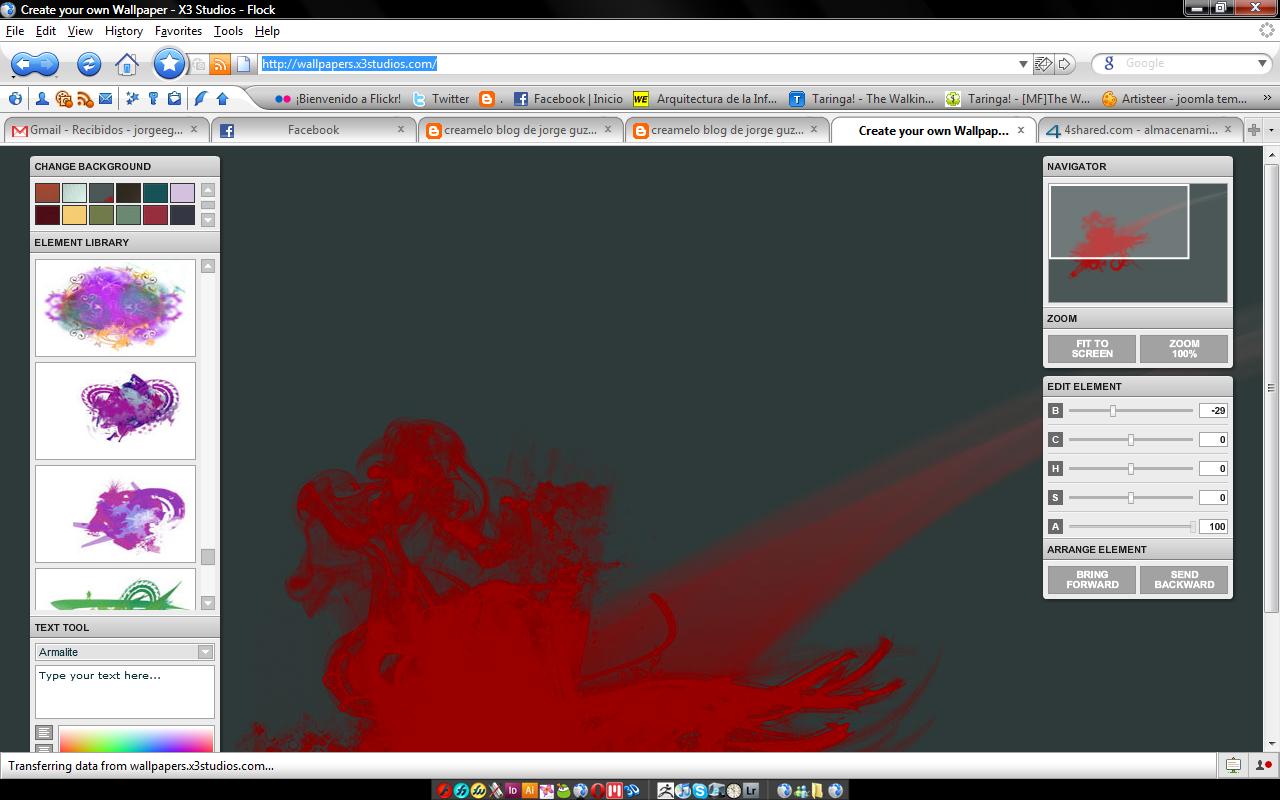Open the mail icon in the Flock toolbar

tap(105, 97)
